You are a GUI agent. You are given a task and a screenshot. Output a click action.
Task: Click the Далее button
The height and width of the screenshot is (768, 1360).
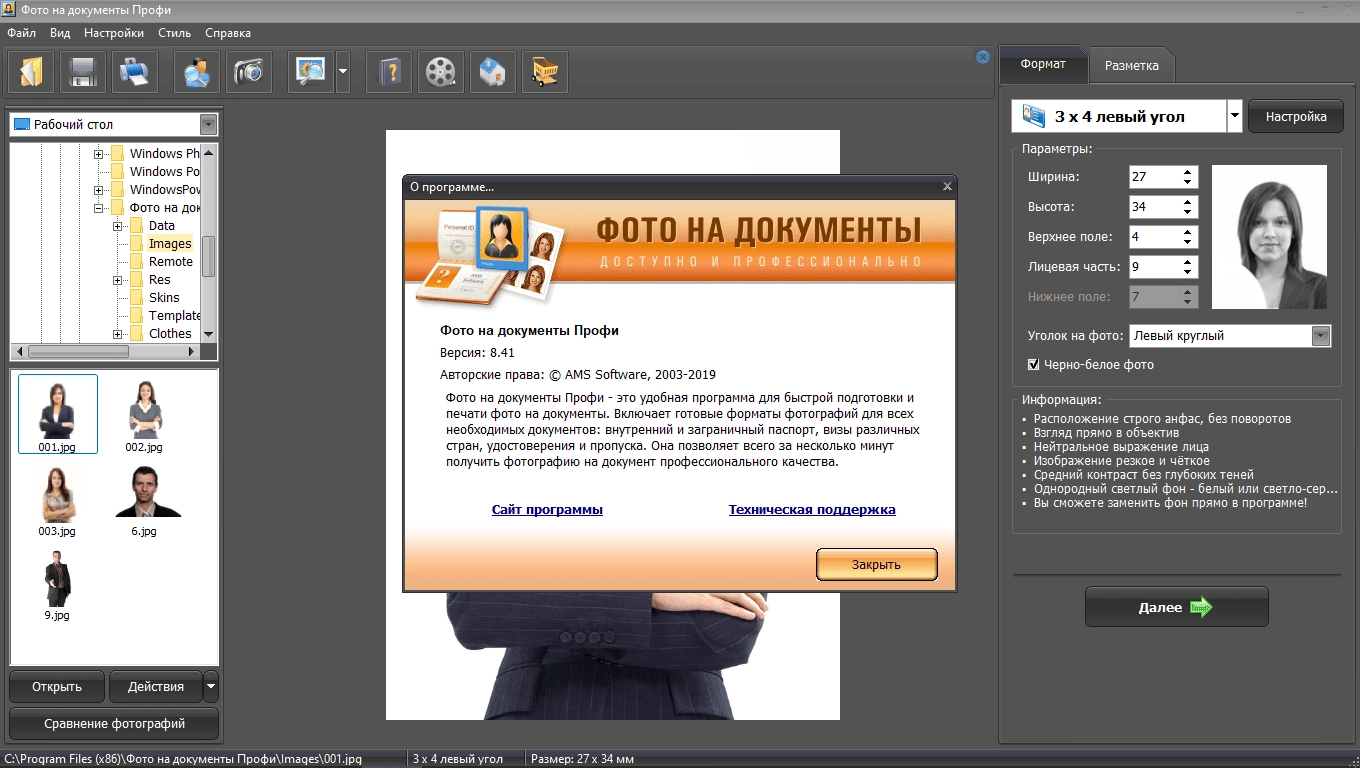pyautogui.click(x=1176, y=607)
